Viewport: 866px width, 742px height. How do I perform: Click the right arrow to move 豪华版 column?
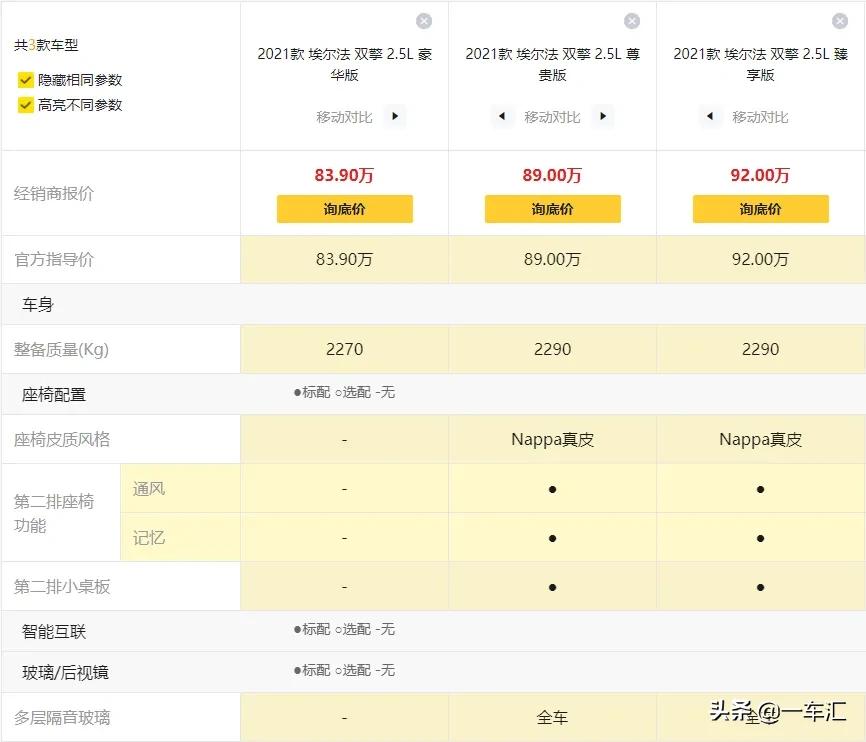tap(395, 116)
